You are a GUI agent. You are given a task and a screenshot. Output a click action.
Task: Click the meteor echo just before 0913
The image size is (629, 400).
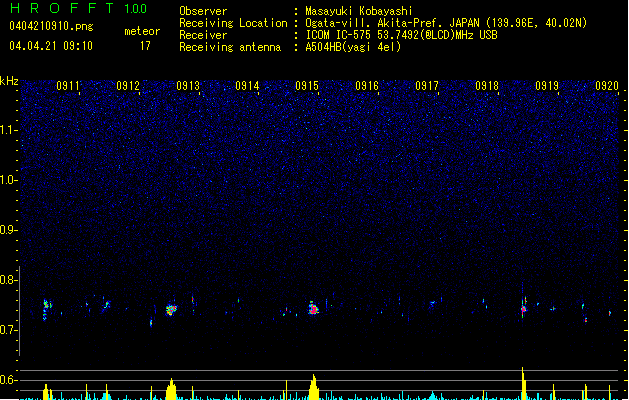171,310
